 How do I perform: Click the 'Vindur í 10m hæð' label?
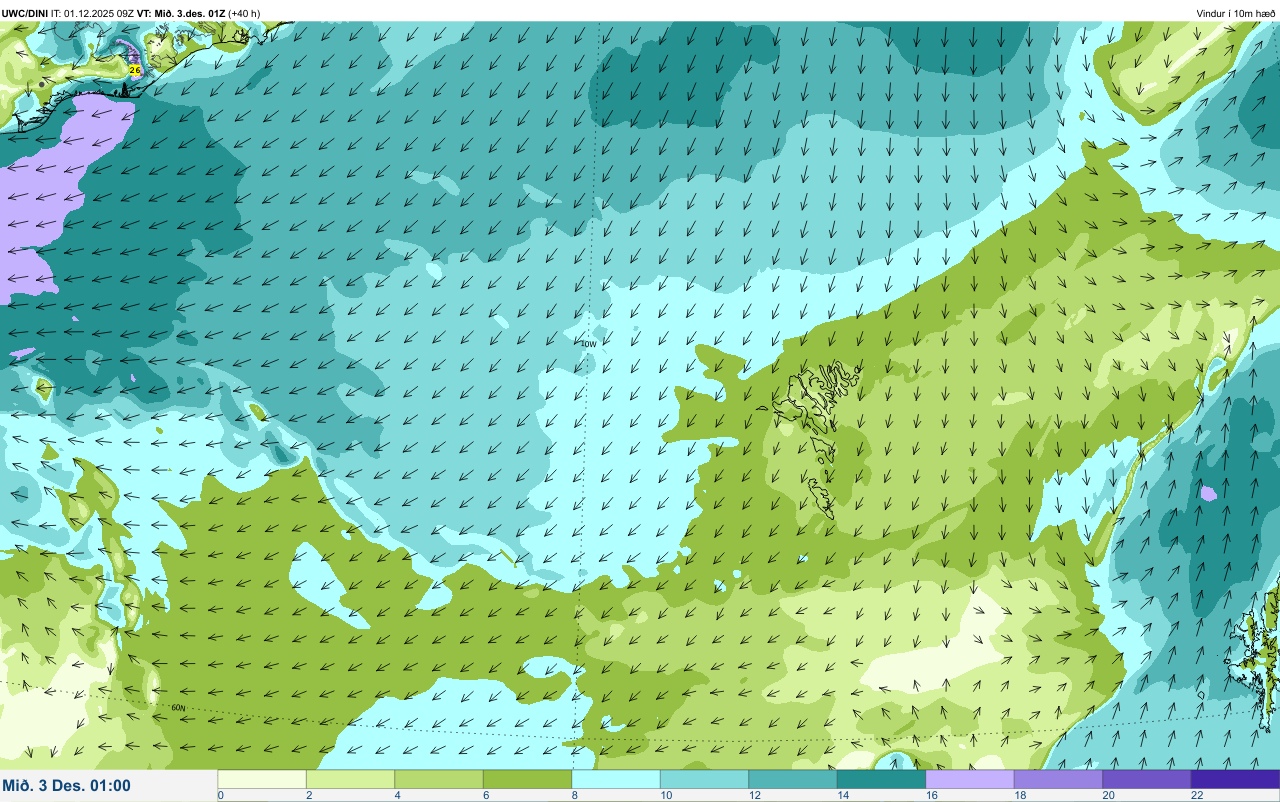(x=1236, y=13)
